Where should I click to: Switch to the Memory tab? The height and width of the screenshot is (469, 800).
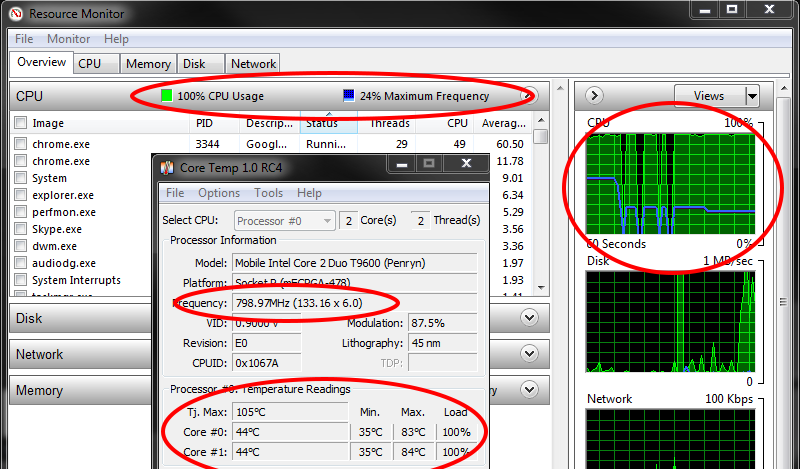click(148, 64)
